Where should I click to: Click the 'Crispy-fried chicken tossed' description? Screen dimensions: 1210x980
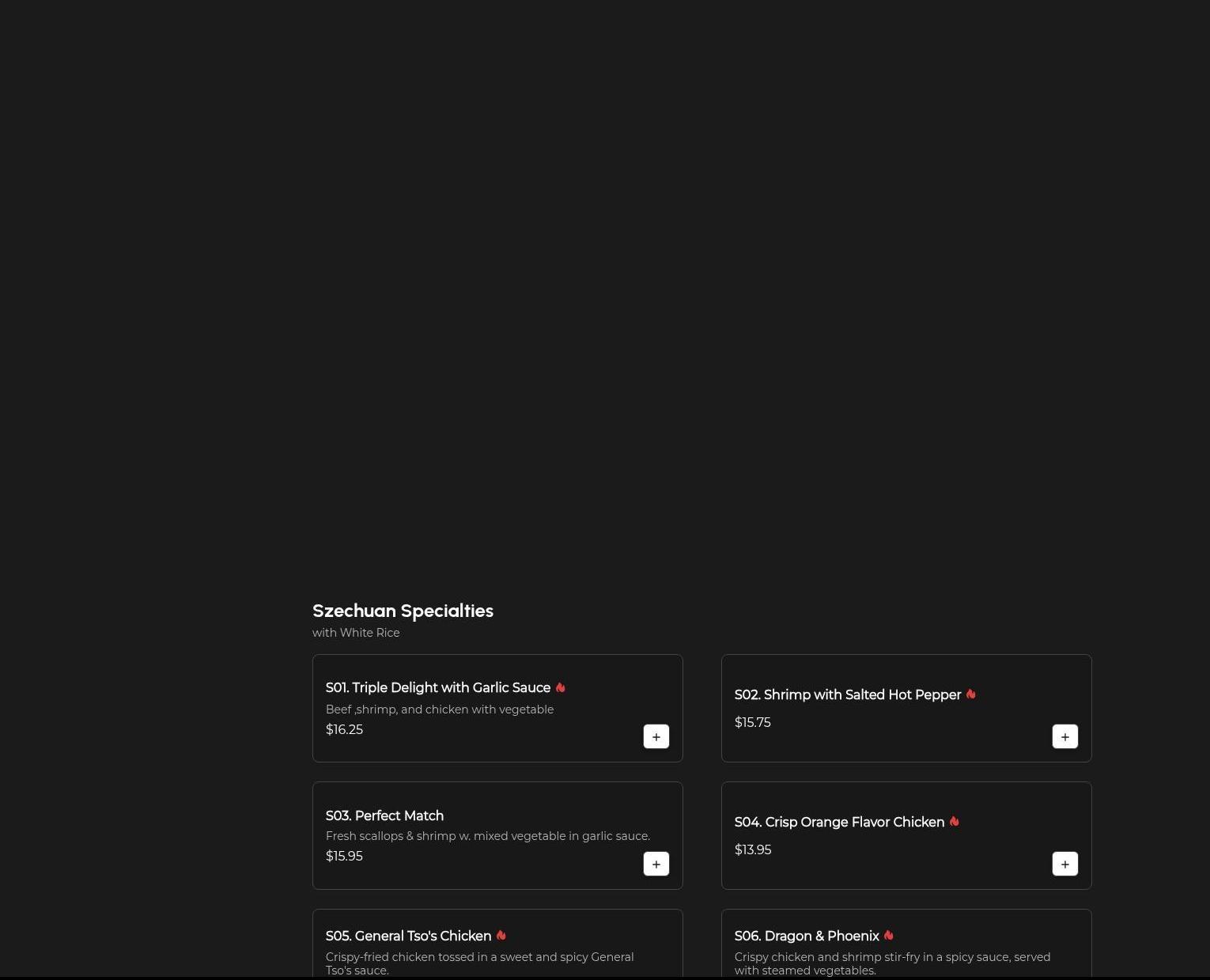point(480,963)
